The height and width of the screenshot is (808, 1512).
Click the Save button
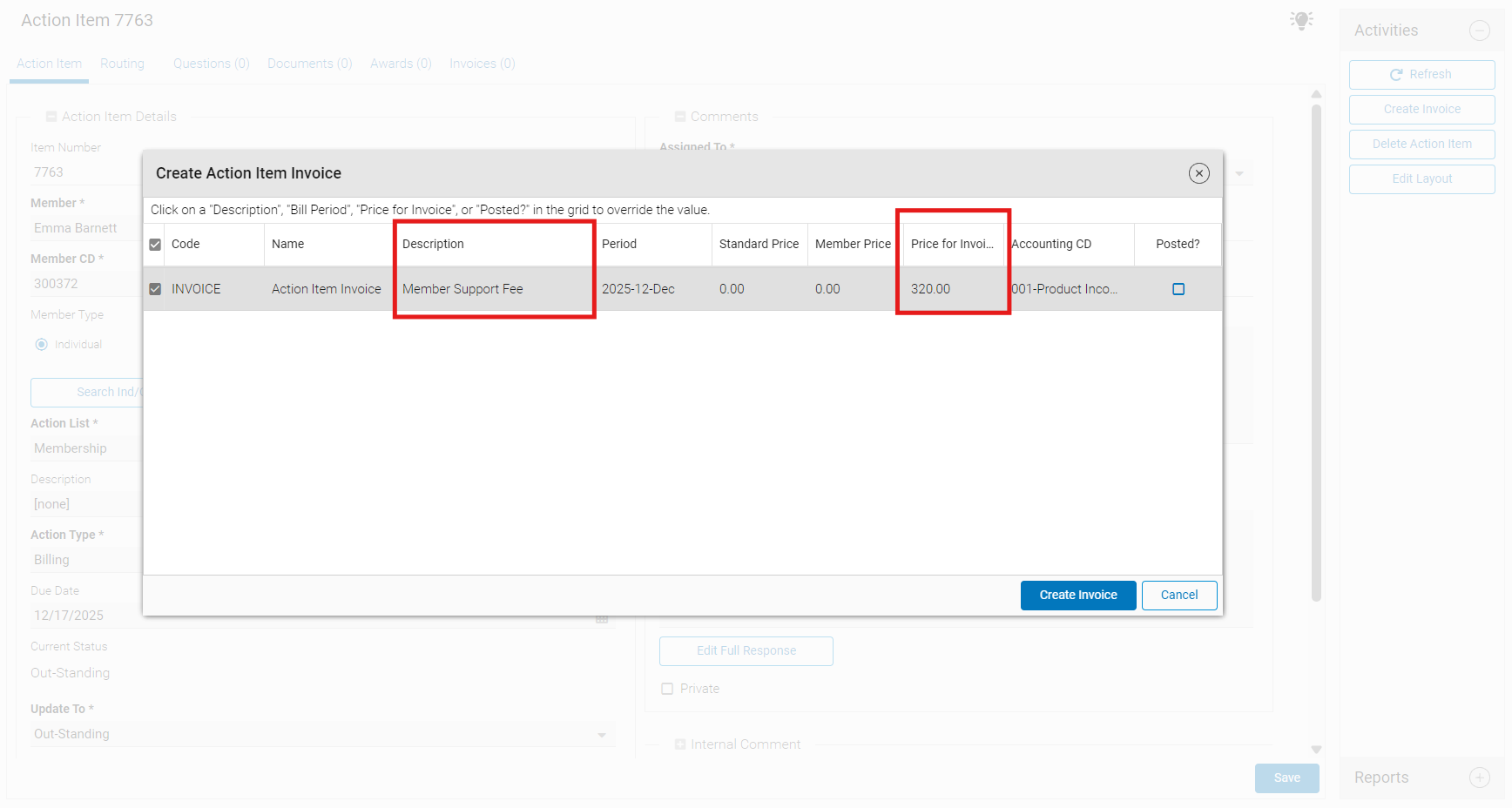[1287, 778]
